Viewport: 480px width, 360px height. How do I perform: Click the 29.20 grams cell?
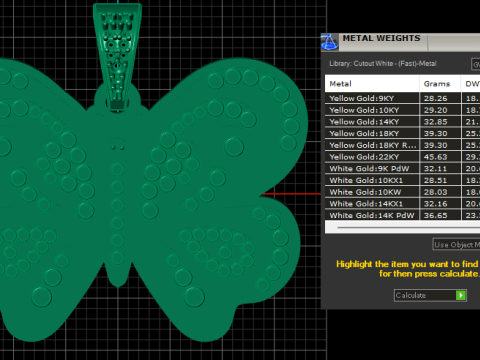[x=440, y=110]
